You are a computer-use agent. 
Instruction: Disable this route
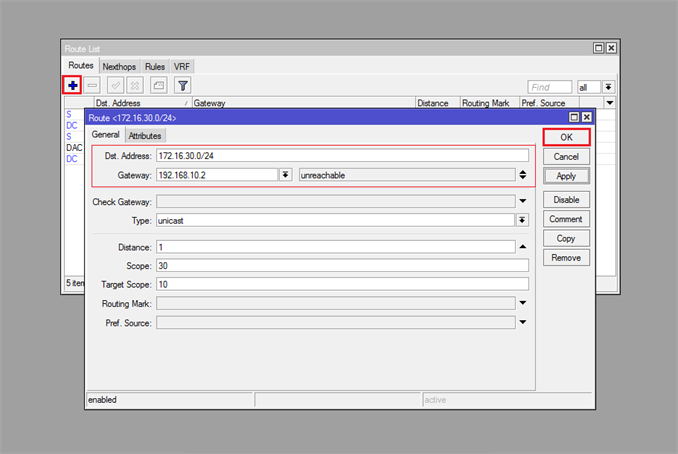566,200
